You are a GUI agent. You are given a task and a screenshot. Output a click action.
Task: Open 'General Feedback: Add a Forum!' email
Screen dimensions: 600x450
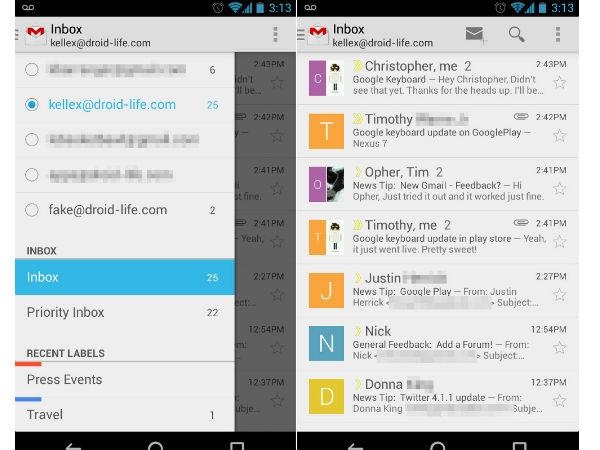[438, 343]
